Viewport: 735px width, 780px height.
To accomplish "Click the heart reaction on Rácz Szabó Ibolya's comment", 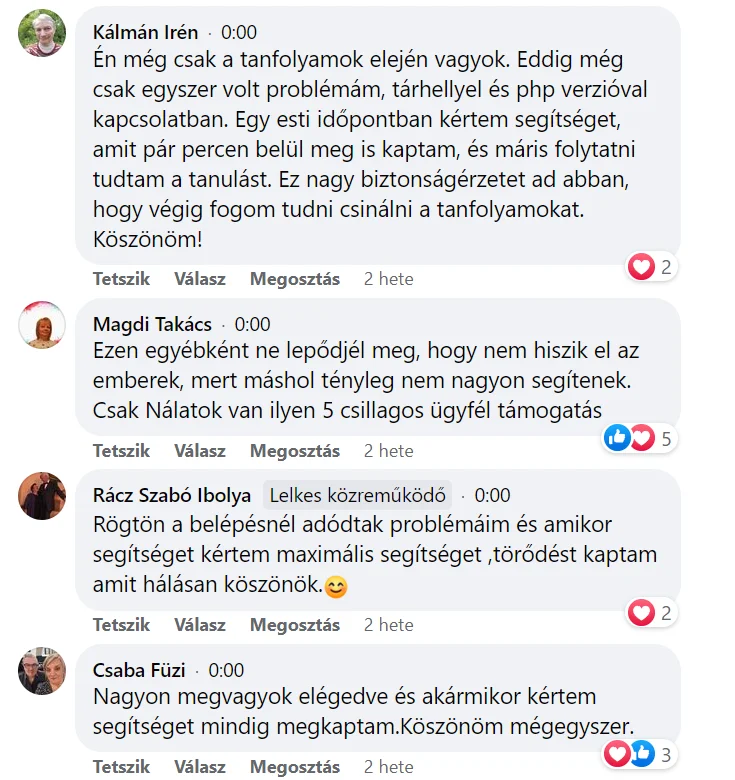I will 641,612.
